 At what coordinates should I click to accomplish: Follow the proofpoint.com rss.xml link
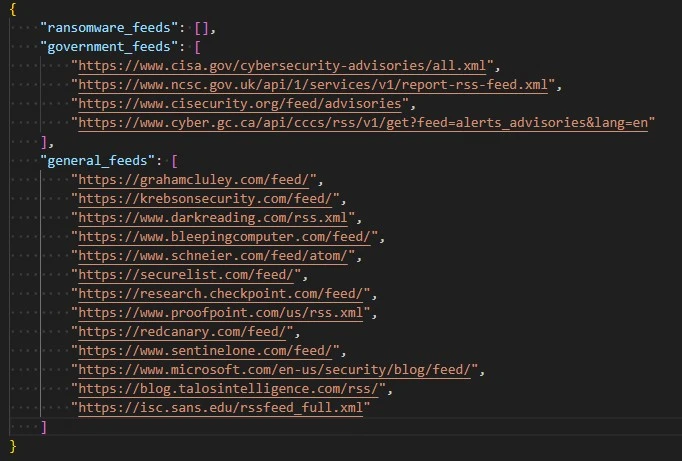pos(221,313)
